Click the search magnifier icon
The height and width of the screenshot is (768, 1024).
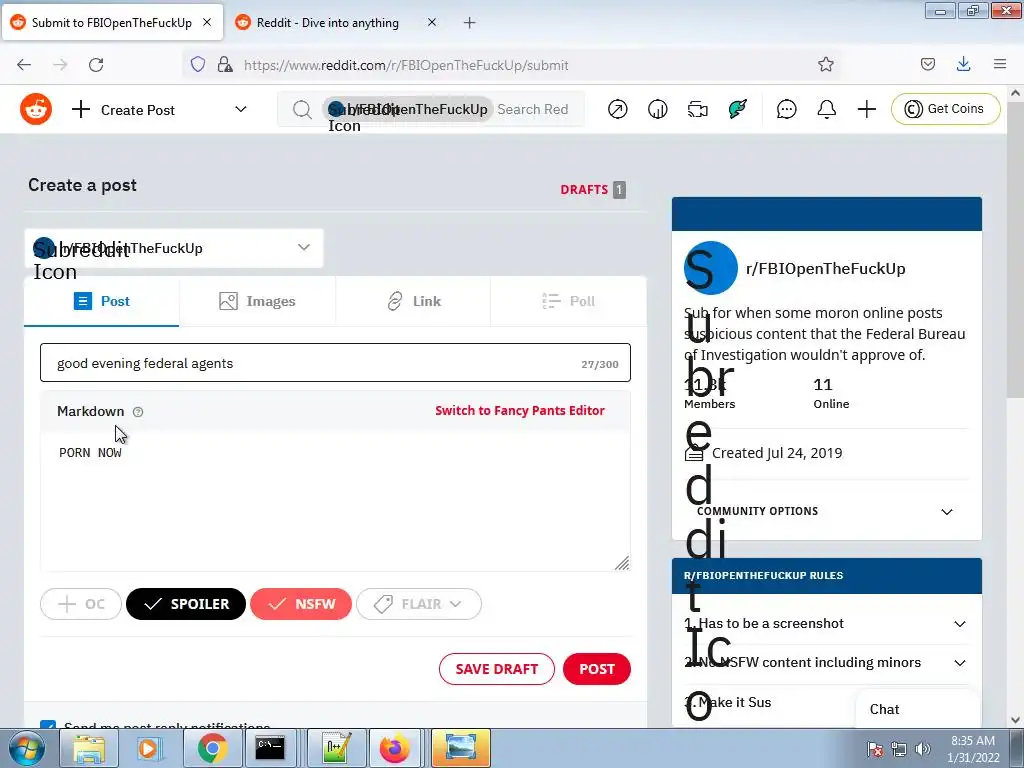pyautogui.click(x=302, y=109)
